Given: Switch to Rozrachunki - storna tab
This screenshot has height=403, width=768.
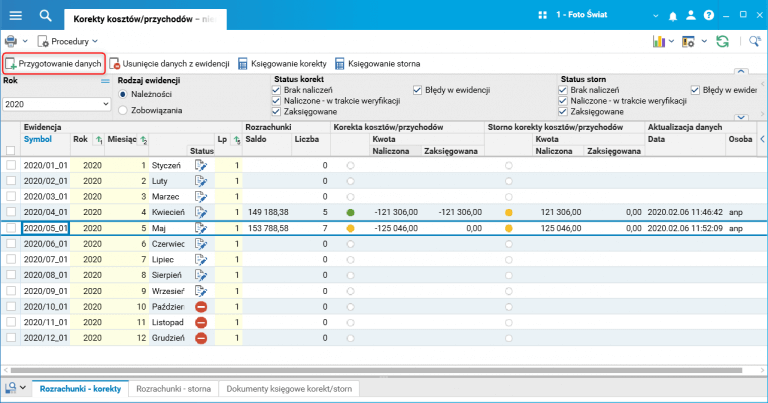Looking at the screenshot, I should point(172,388).
